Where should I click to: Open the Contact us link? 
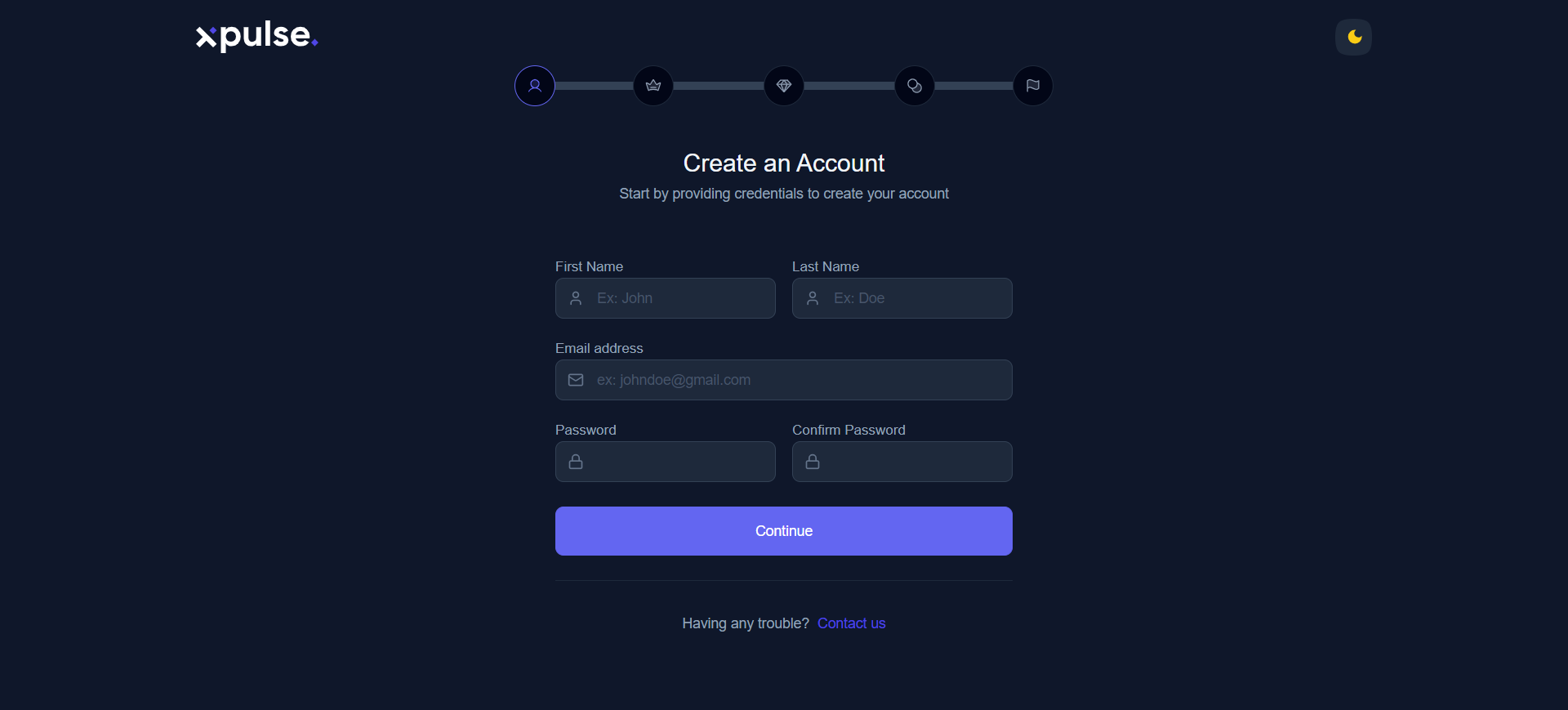pos(851,623)
